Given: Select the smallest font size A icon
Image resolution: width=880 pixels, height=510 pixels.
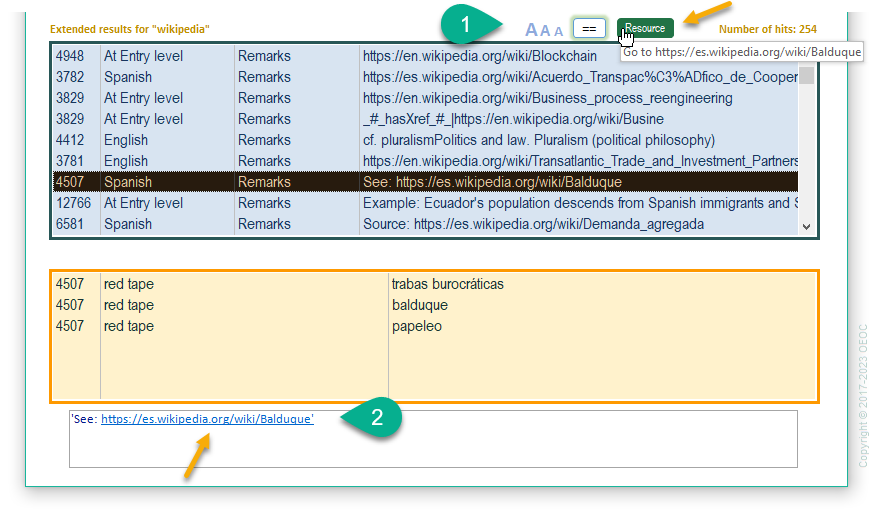Looking at the screenshot, I should pos(558,32).
